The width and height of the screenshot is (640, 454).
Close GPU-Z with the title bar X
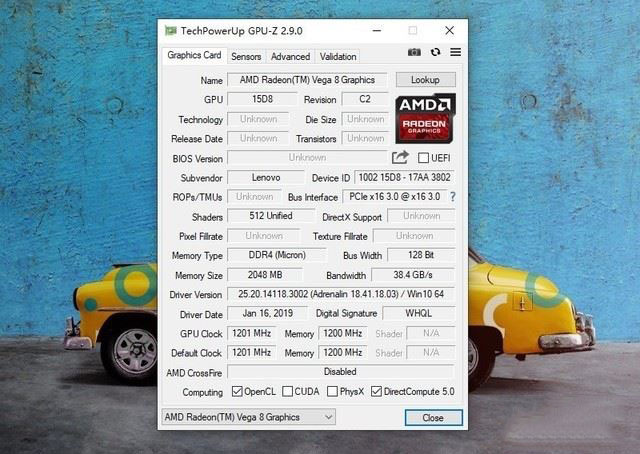tap(449, 31)
